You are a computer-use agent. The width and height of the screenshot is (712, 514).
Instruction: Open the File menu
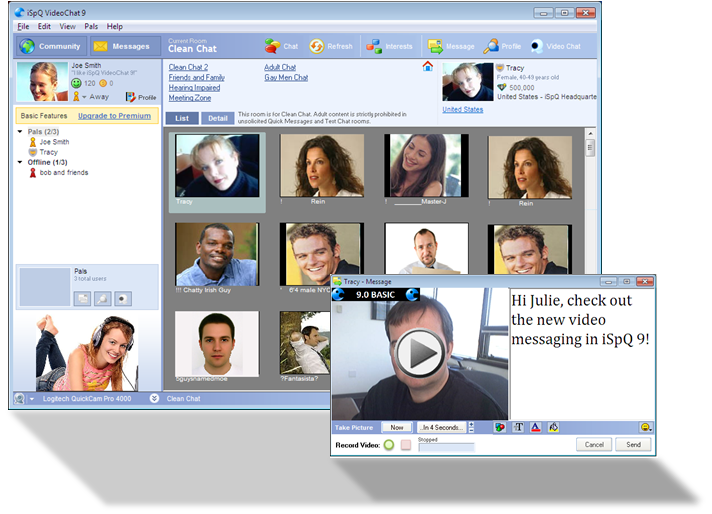[x=23, y=26]
